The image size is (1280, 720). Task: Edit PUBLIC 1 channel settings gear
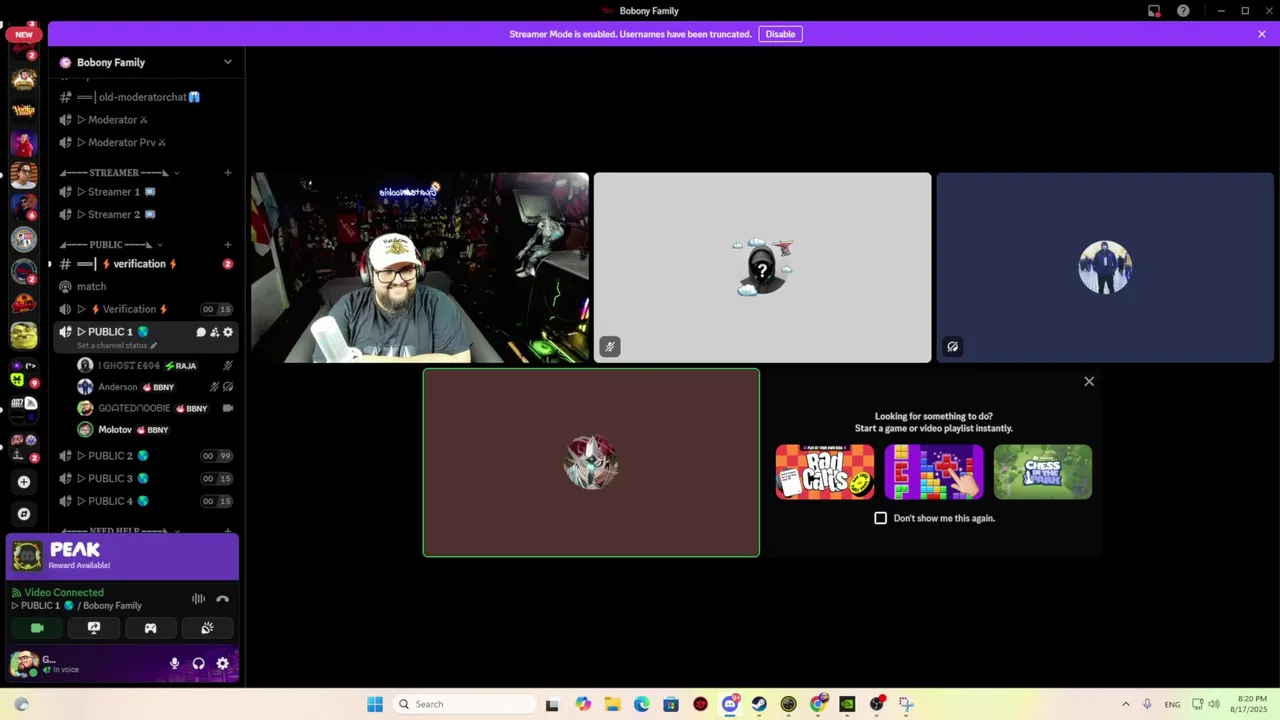pyautogui.click(x=228, y=332)
